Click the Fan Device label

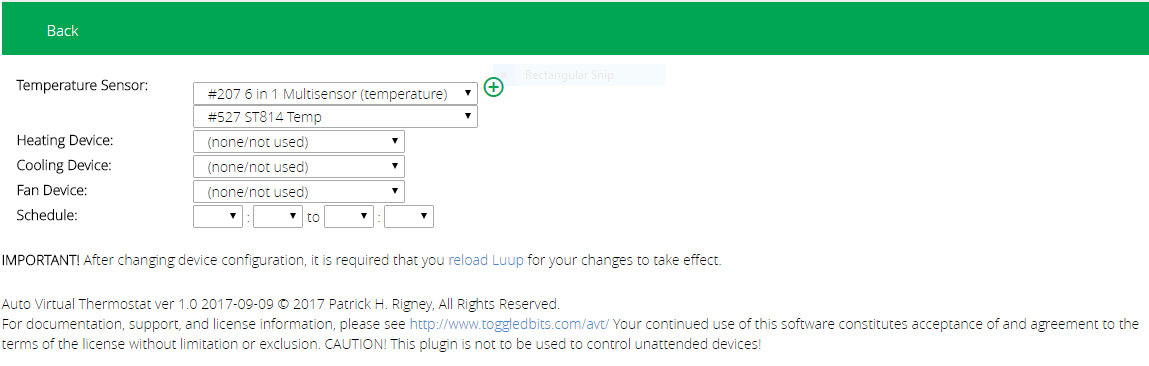(x=52, y=190)
